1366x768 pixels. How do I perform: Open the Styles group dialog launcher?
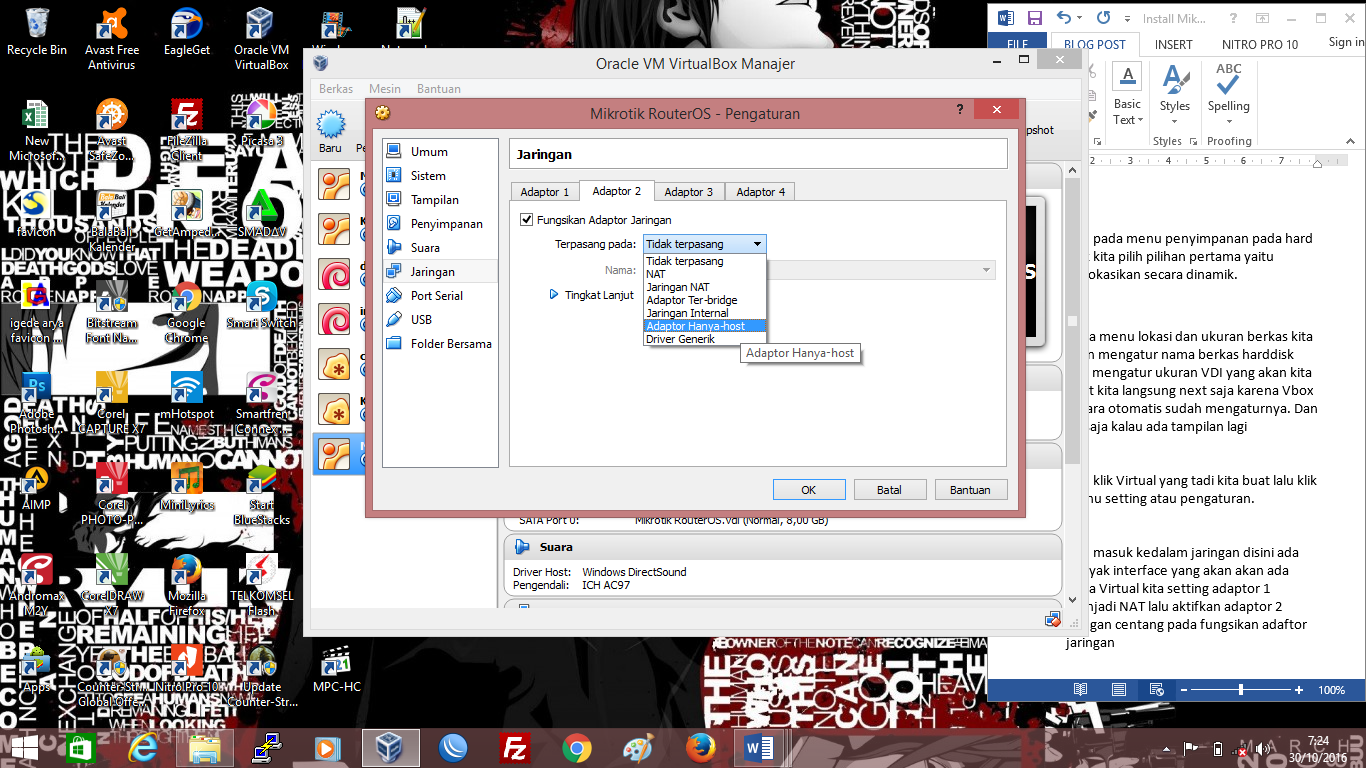[x=1193, y=142]
